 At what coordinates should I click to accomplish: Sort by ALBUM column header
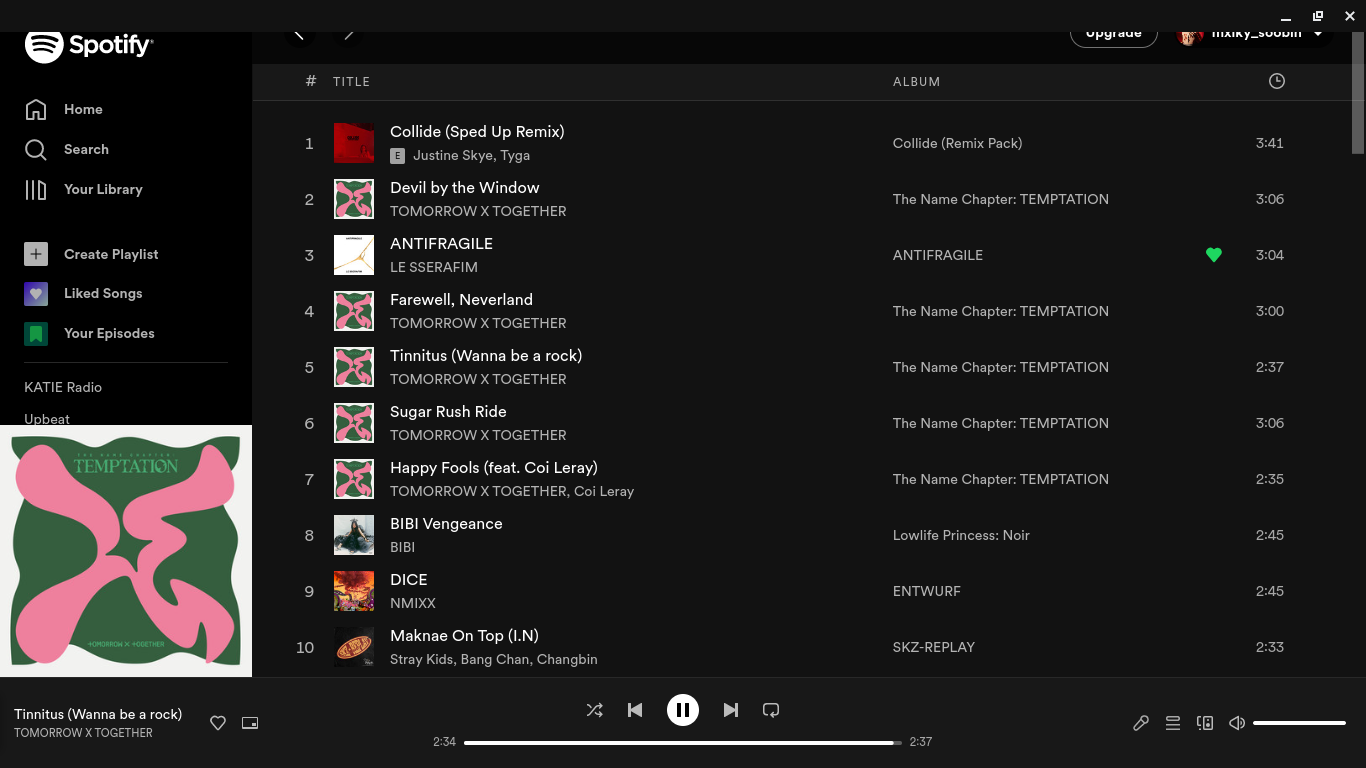tap(916, 82)
